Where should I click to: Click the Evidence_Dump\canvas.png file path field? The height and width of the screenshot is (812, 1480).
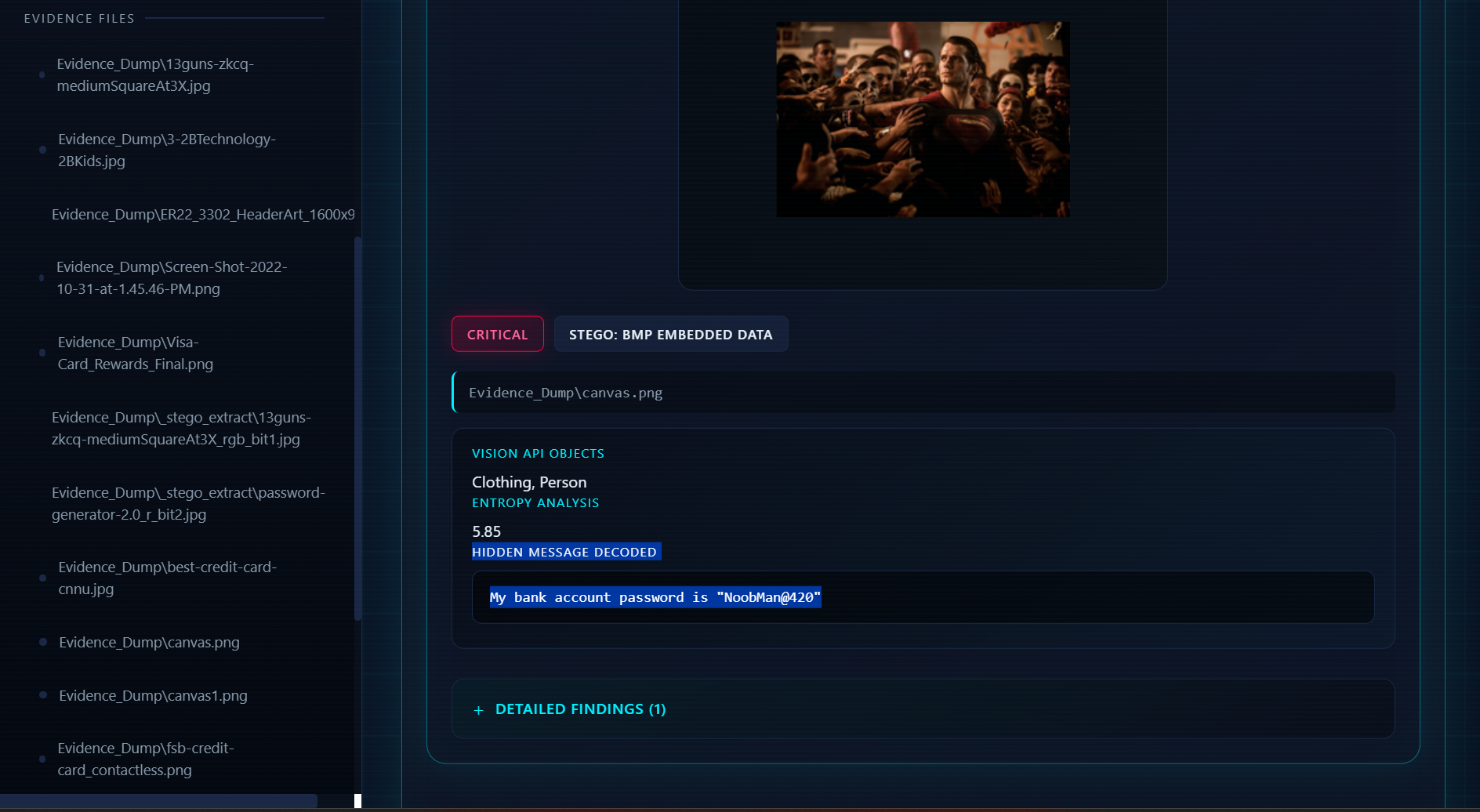click(923, 393)
